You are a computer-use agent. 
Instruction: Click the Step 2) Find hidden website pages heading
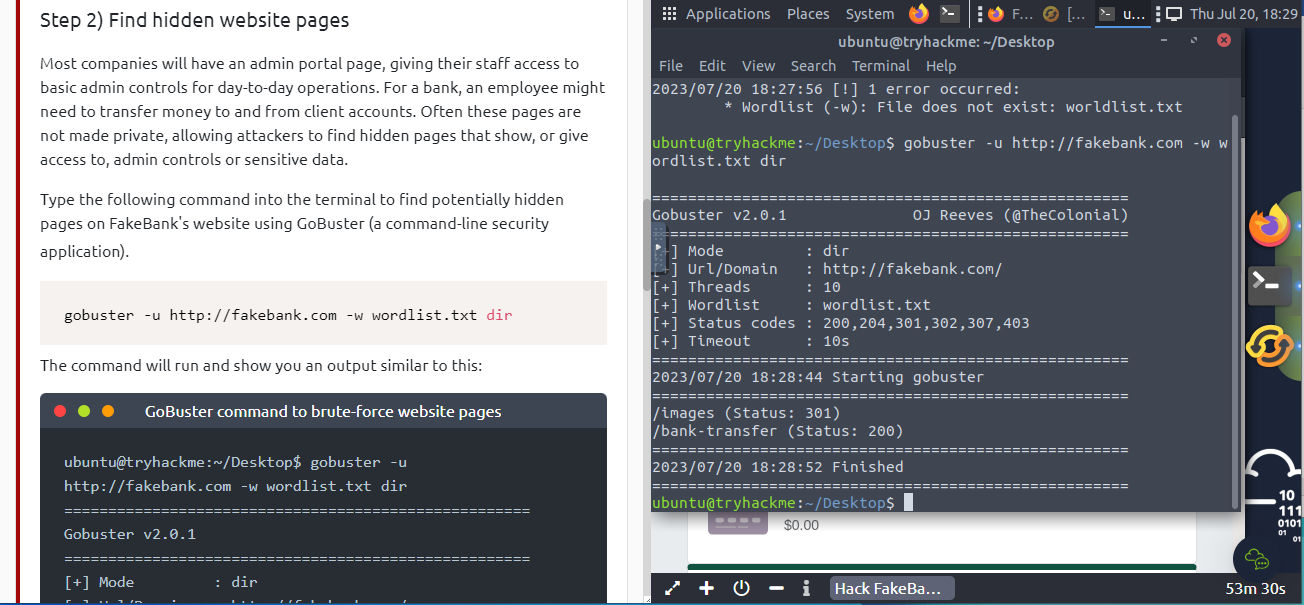pos(195,20)
